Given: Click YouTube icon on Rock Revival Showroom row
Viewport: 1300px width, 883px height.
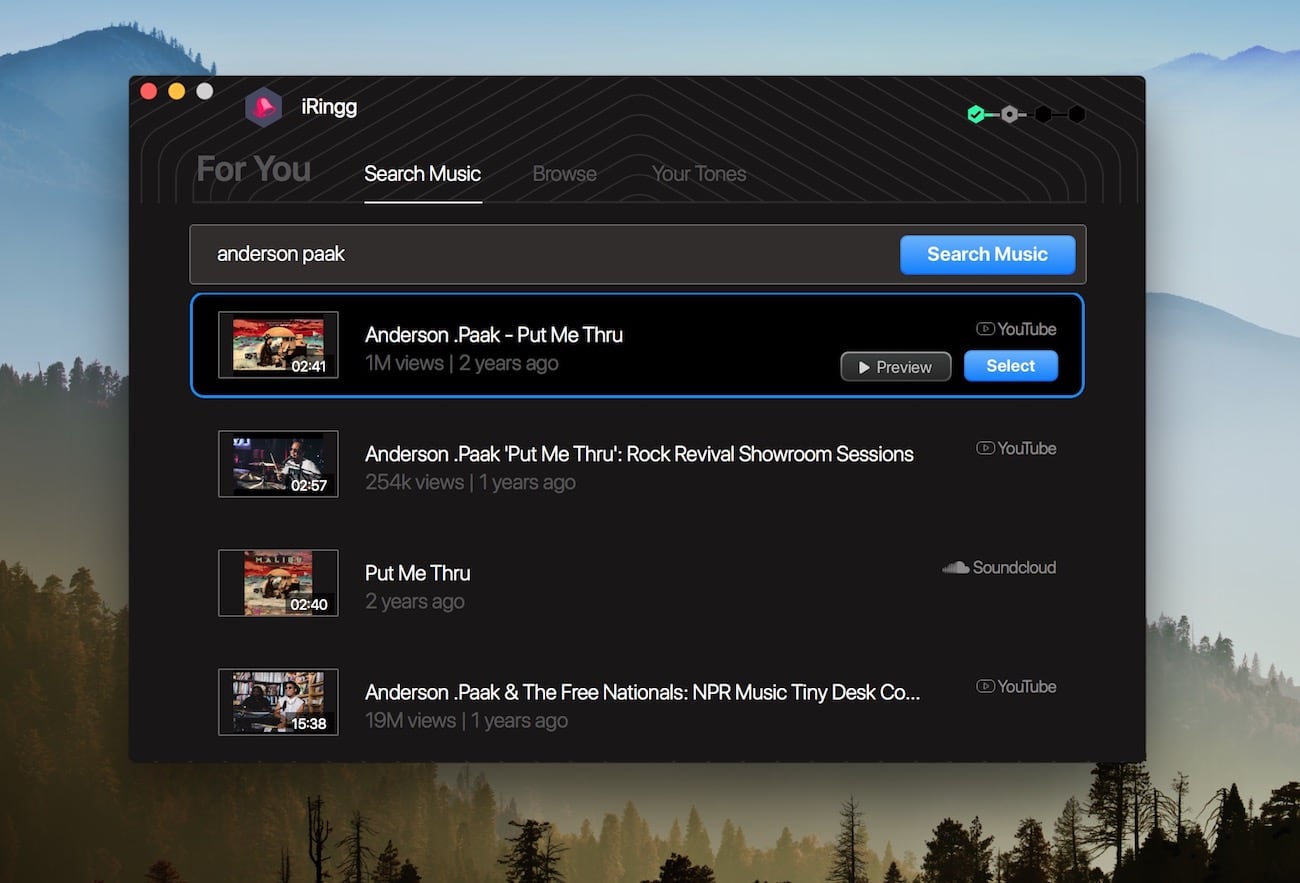Looking at the screenshot, I should 985,448.
